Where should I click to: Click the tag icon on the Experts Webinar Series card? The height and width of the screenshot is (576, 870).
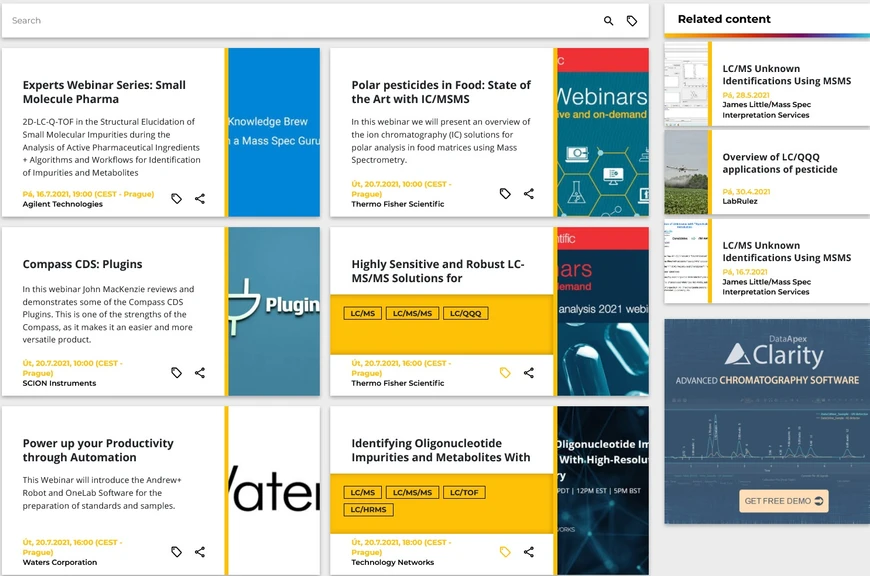point(176,199)
